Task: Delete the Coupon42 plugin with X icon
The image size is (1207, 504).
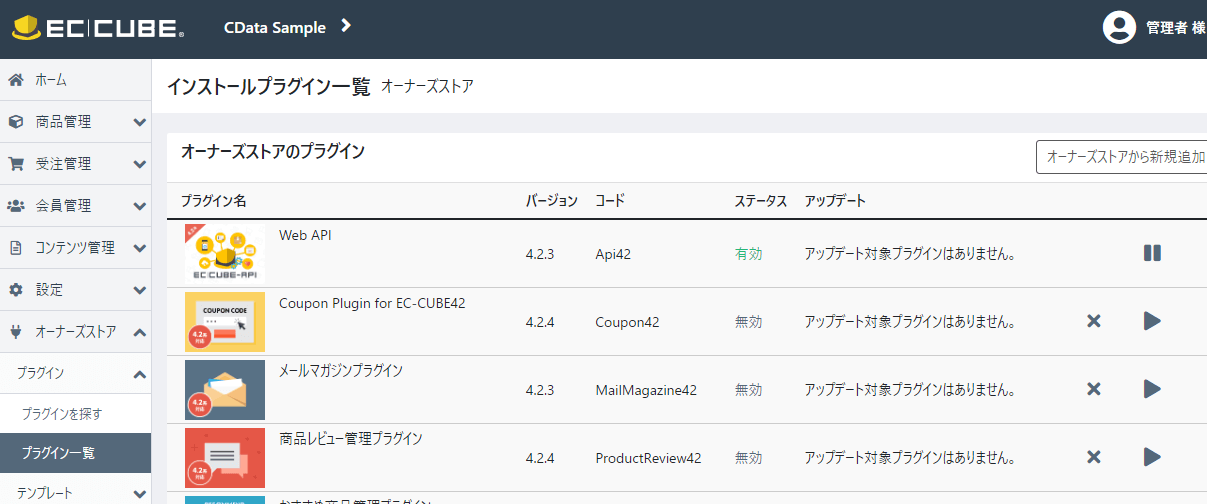Action: (x=1093, y=321)
